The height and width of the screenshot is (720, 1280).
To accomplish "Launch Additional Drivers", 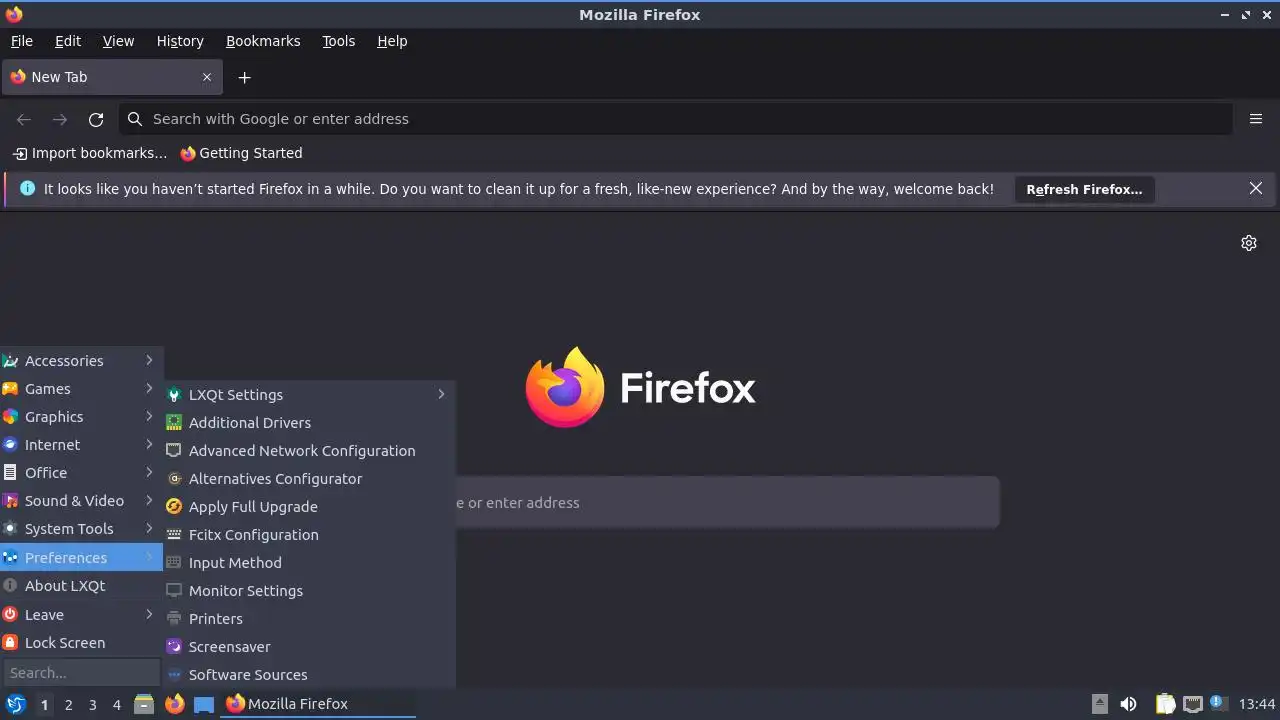I will pyautogui.click(x=309, y=423).
